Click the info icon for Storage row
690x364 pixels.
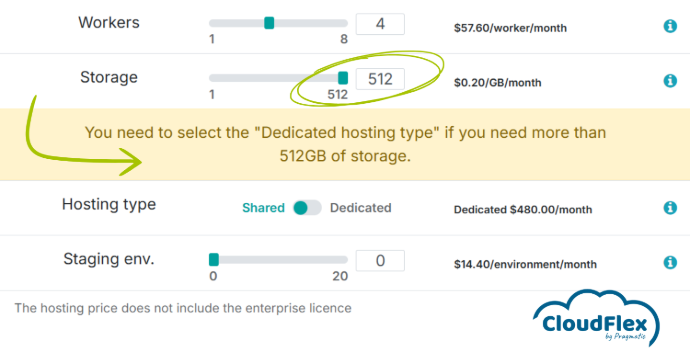pyautogui.click(x=670, y=81)
